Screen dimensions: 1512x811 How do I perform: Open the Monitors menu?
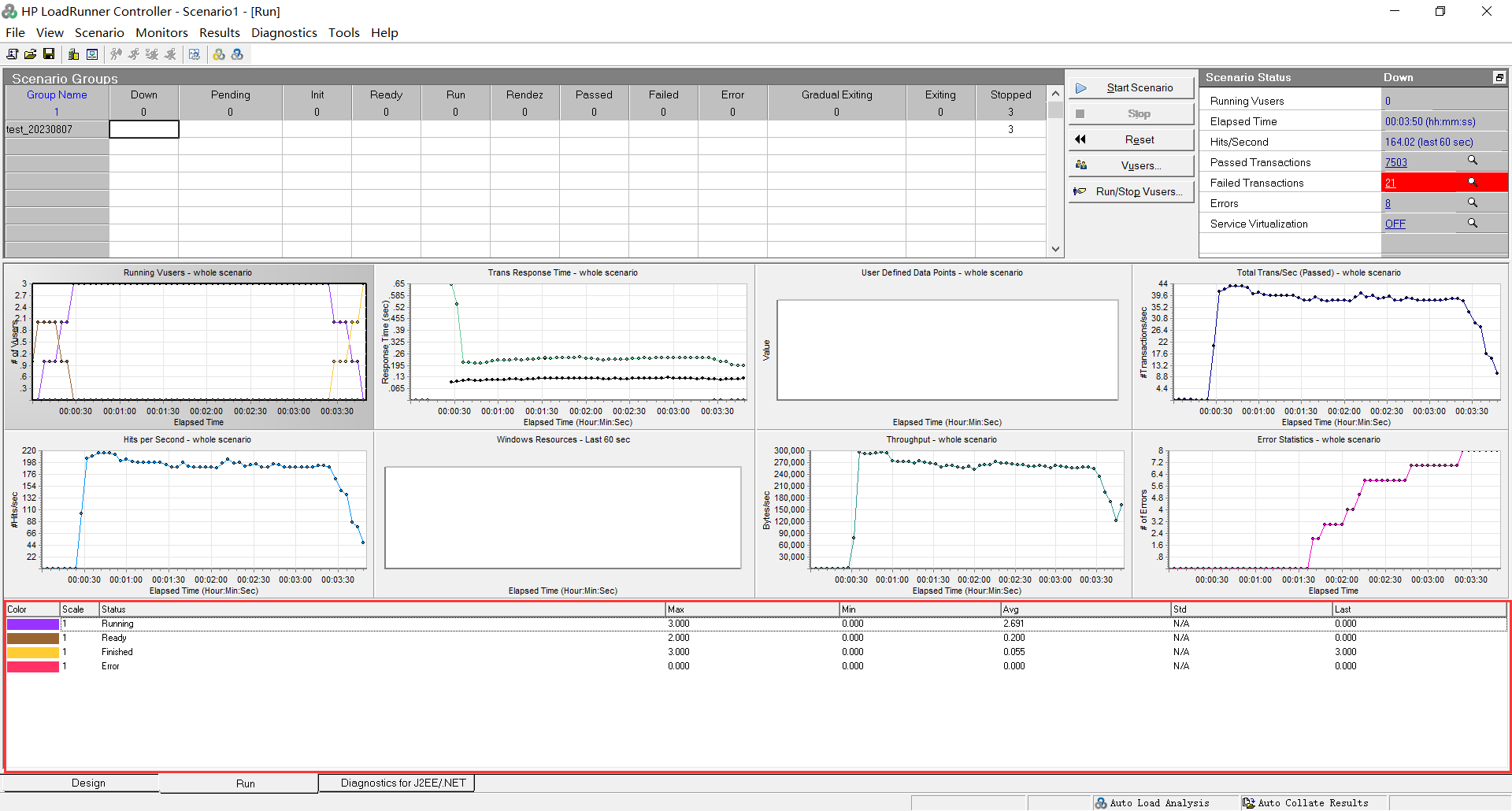pyautogui.click(x=161, y=32)
